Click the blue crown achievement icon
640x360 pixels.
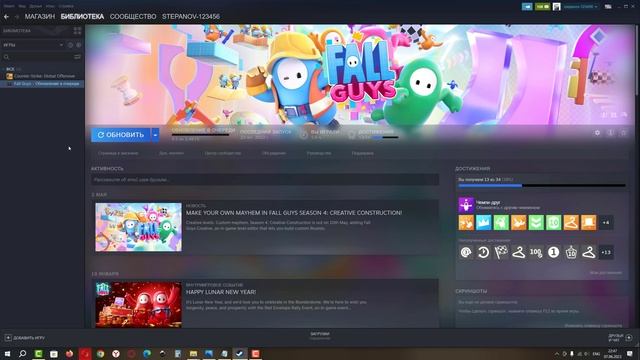(x=483, y=223)
